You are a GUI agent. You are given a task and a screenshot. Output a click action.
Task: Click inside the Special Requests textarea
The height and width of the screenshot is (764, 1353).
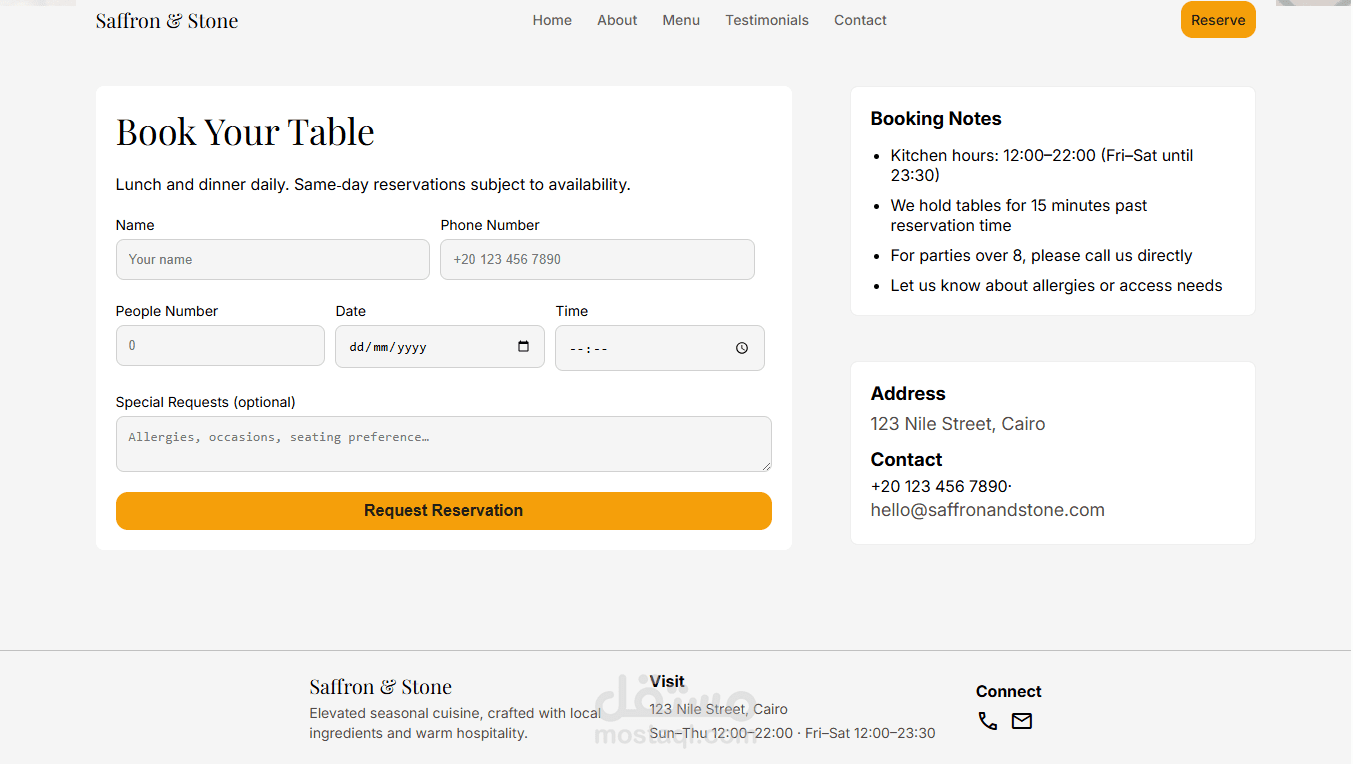(x=443, y=444)
